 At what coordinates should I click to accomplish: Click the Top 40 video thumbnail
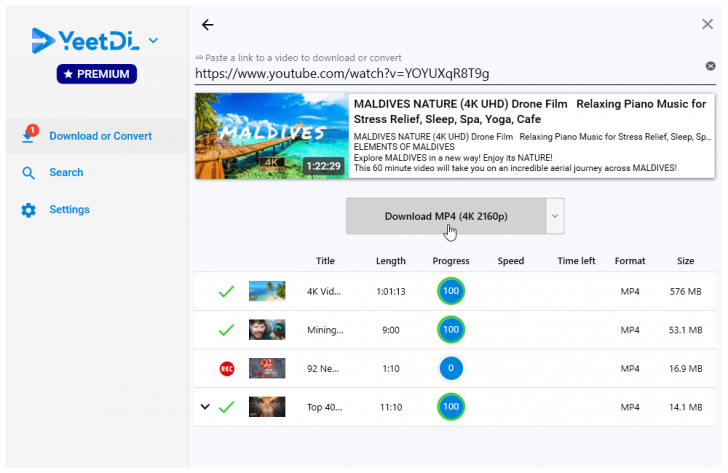pyautogui.click(x=267, y=407)
